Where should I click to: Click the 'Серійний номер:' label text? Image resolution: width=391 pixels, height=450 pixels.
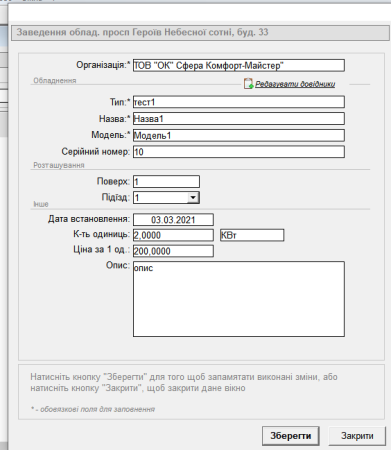(x=96, y=152)
